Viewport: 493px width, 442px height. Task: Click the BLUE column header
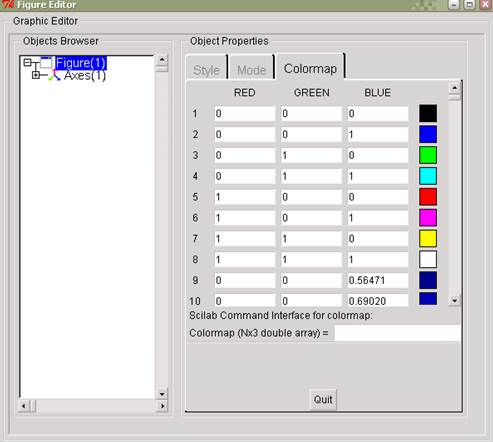coord(377,92)
